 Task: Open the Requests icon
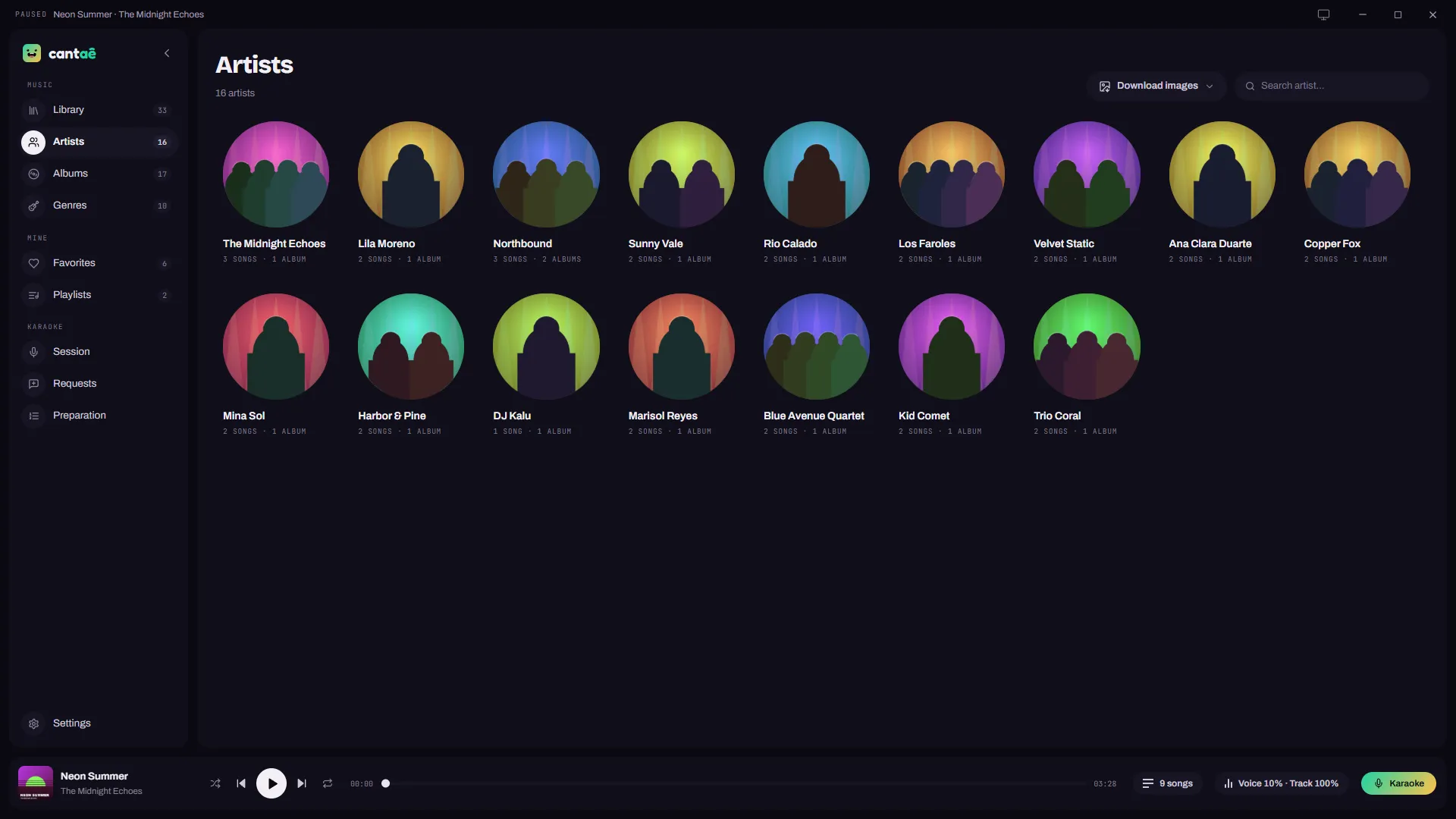[33, 384]
